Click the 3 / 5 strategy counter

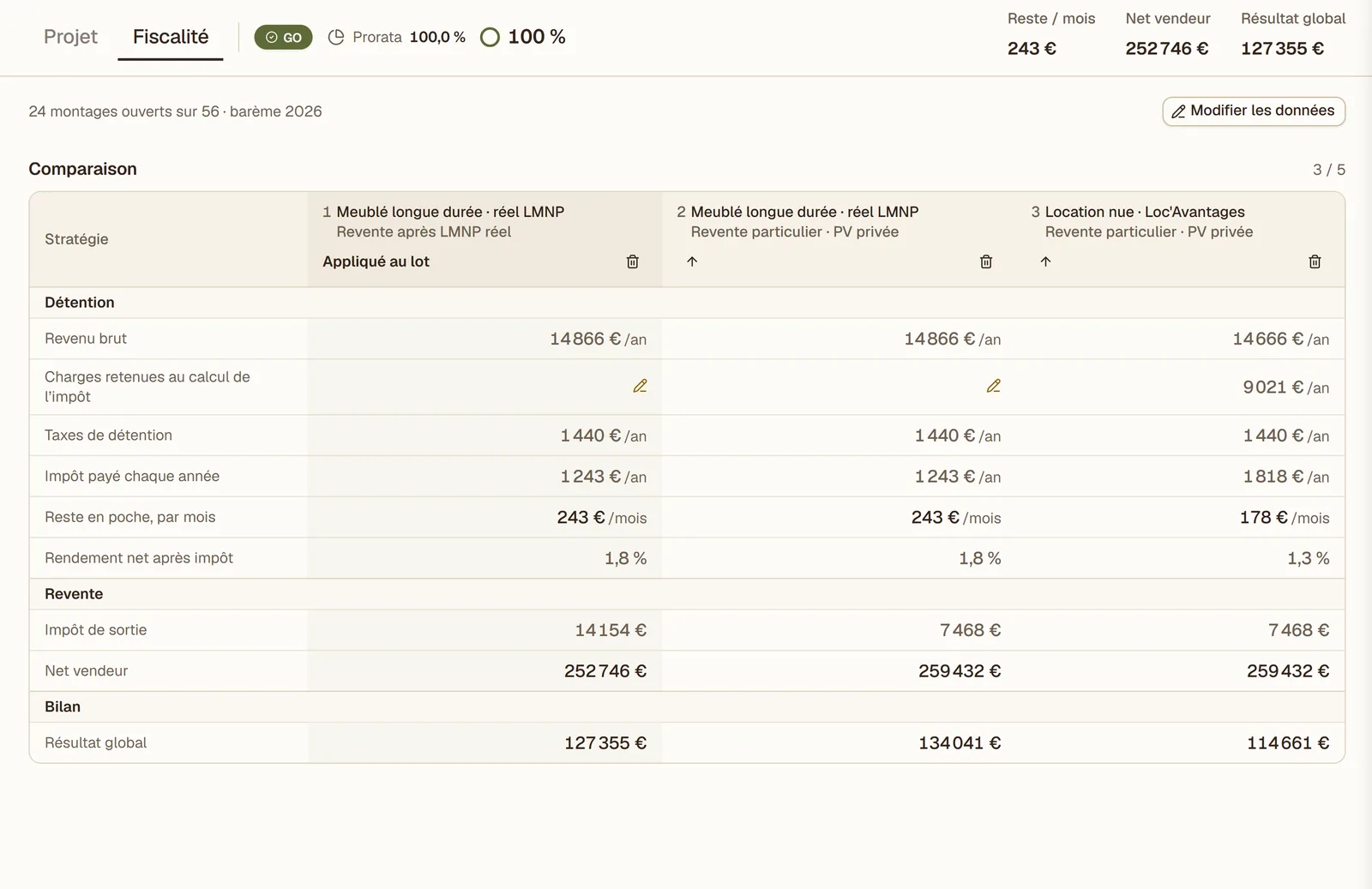(1329, 170)
